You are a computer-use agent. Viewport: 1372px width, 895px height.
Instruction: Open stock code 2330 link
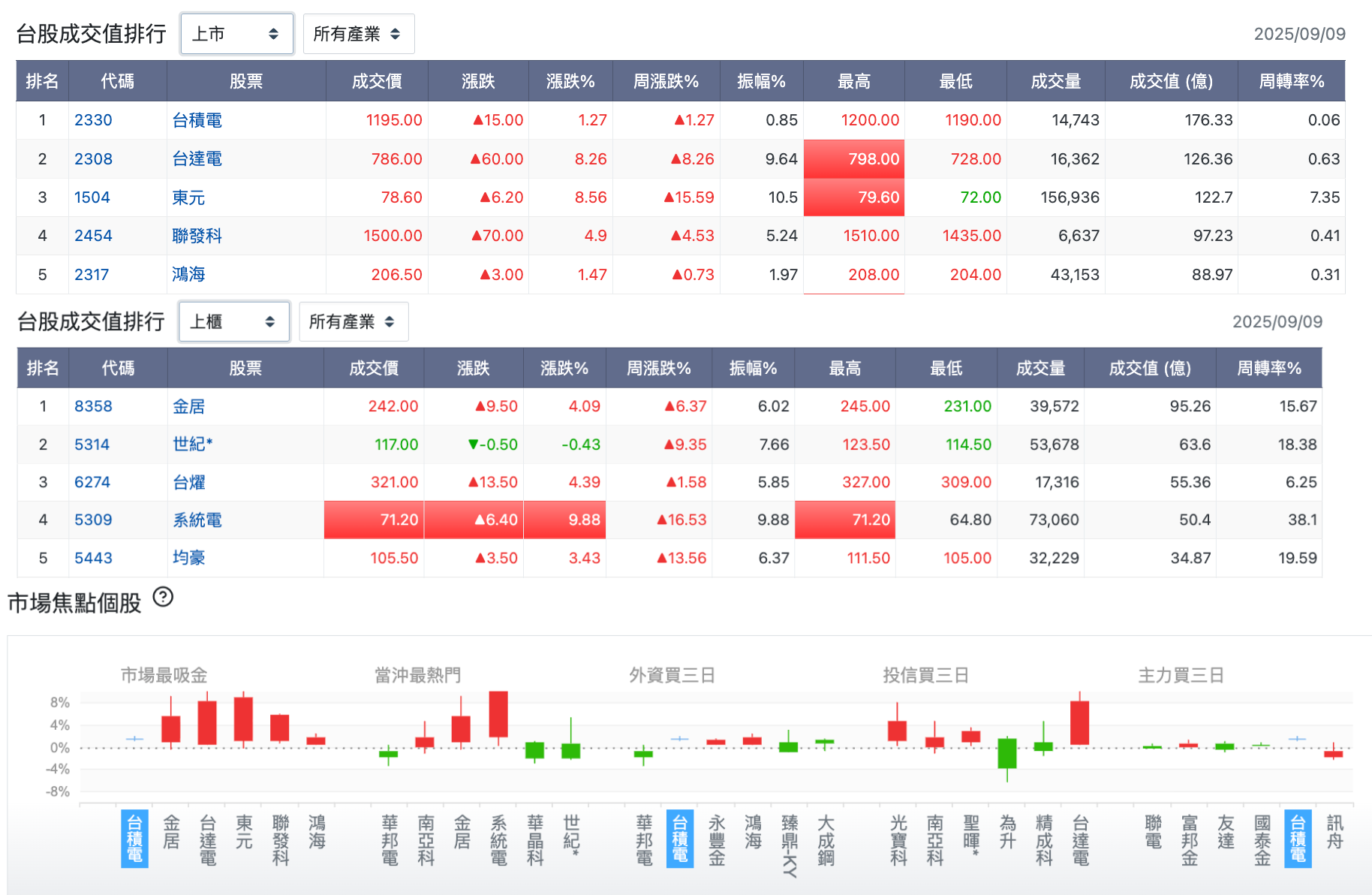[x=93, y=120]
